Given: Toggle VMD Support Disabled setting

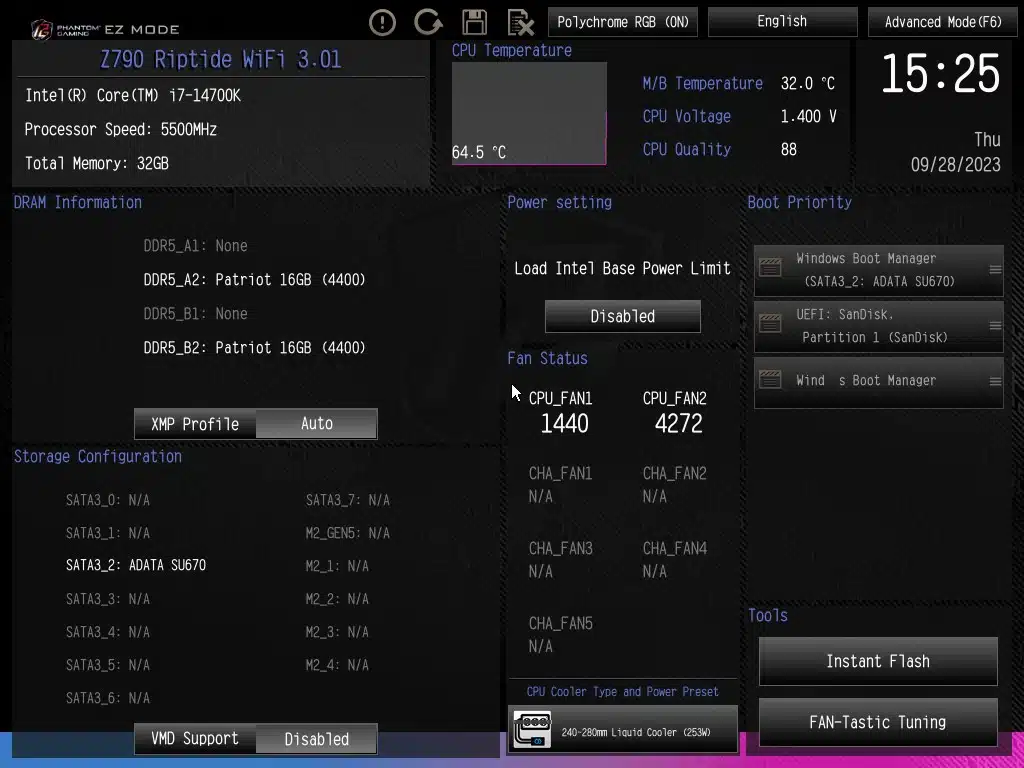Looking at the screenshot, I should (316, 739).
